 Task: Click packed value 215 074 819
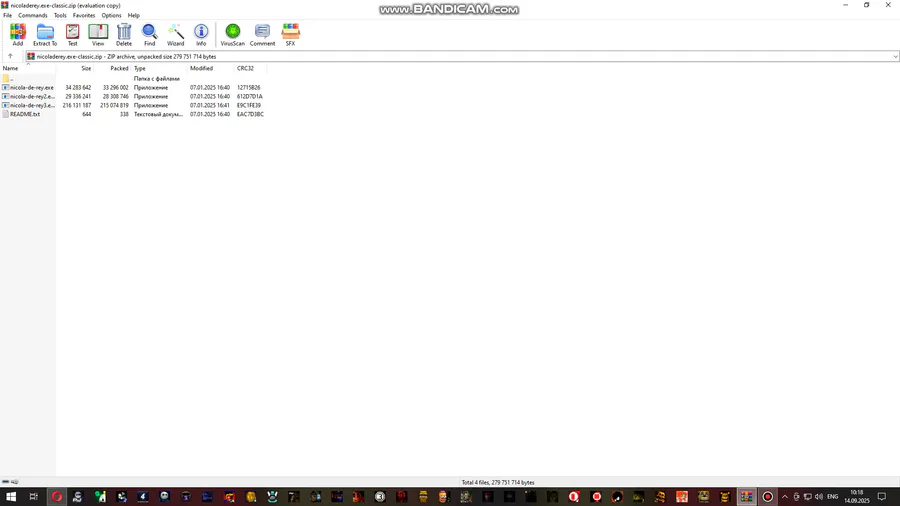click(114, 106)
